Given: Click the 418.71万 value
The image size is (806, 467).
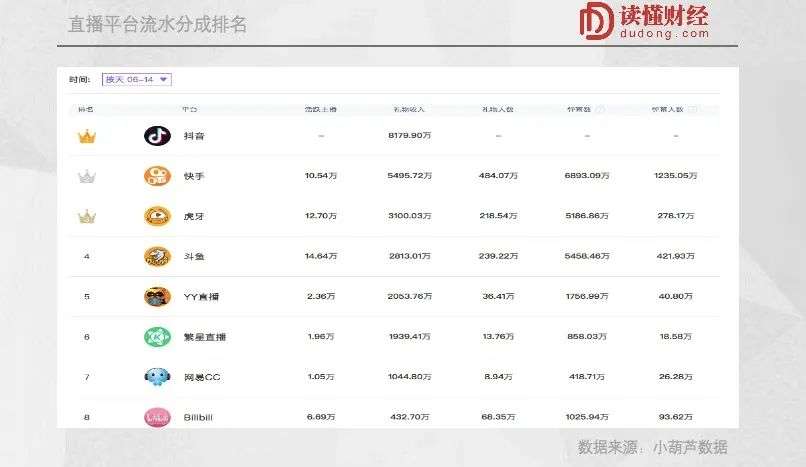Looking at the screenshot, I should [587, 377].
